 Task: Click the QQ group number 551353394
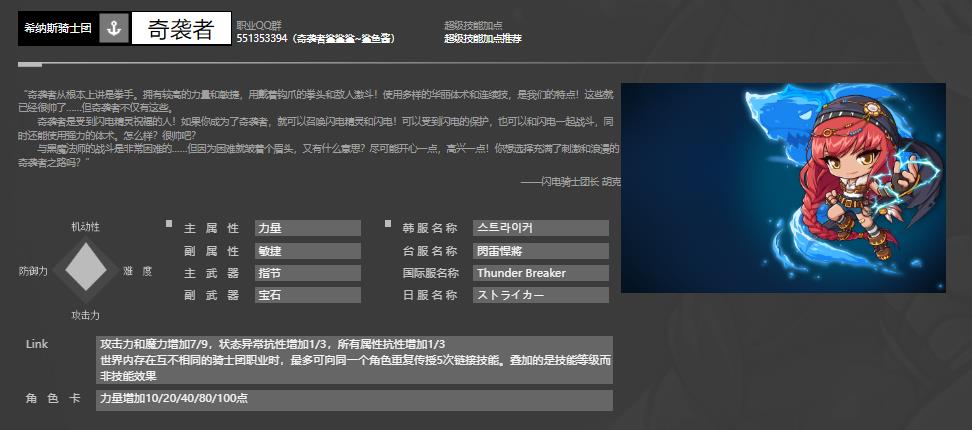pyautogui.click(x=262, y=38)
